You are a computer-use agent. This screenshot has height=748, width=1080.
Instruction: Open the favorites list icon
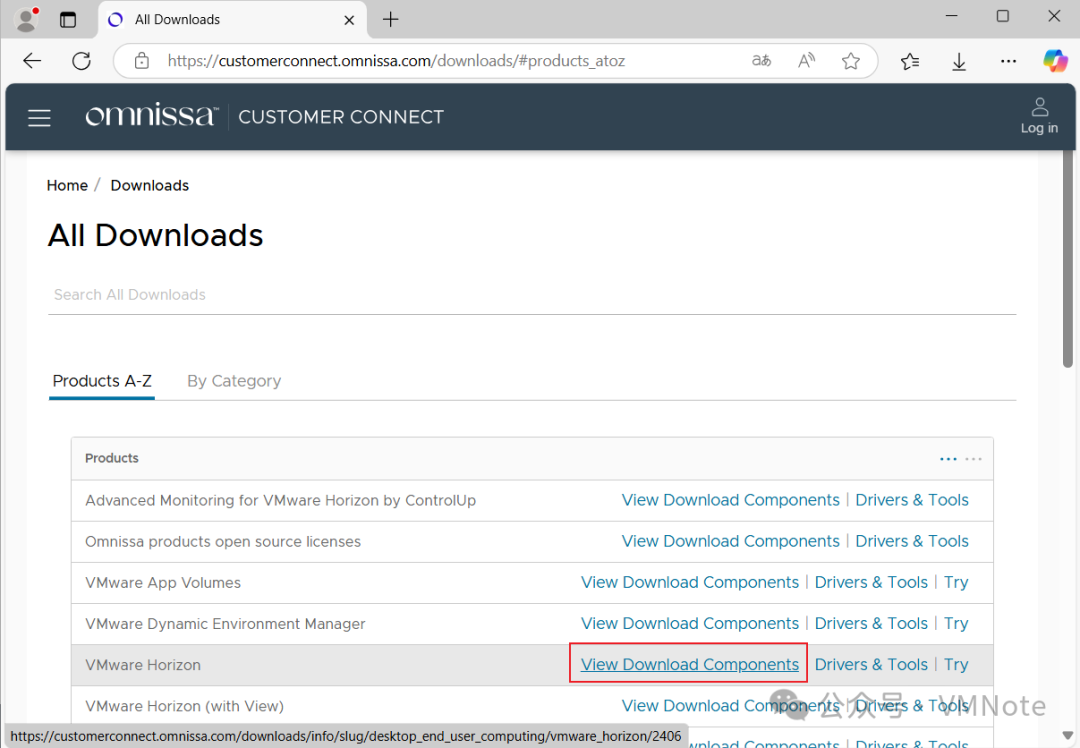[x=910, y=61]
